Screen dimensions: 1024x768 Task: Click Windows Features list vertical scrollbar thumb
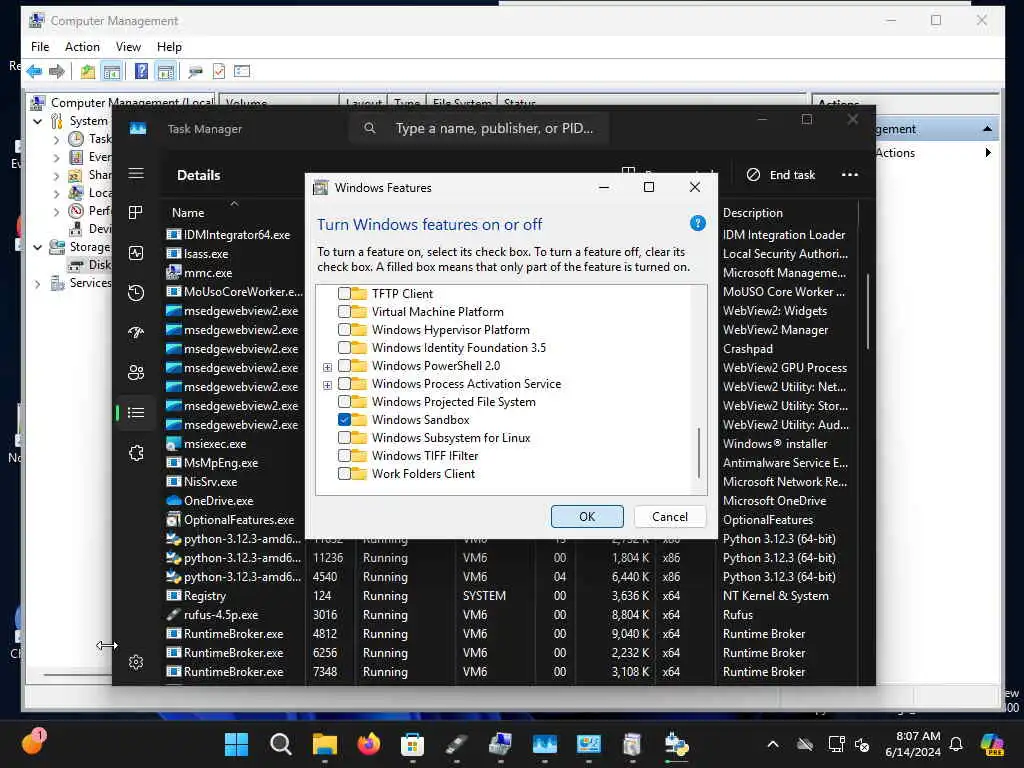coord(699,453)
